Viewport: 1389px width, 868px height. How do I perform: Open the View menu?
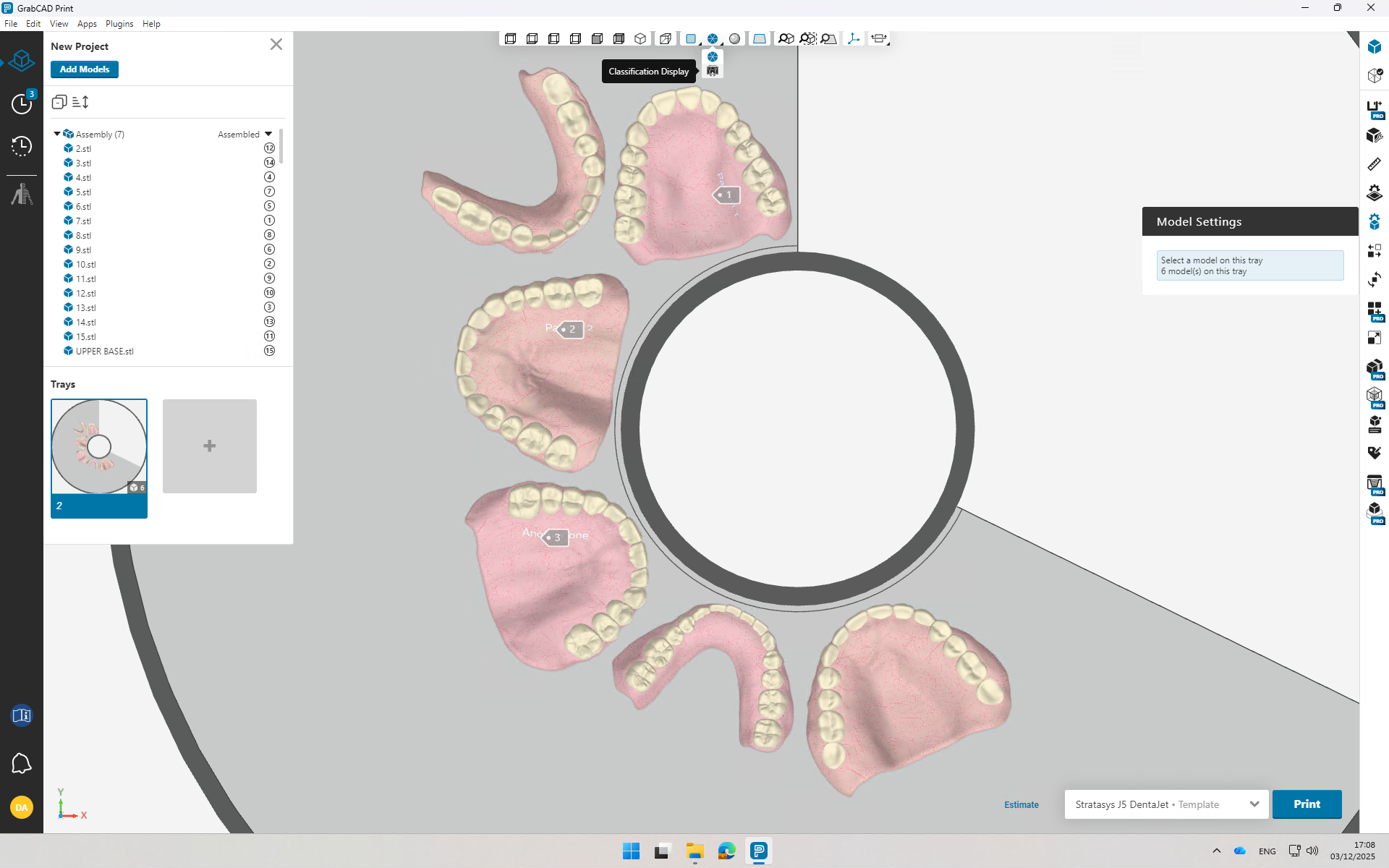(x=59, y=24)
